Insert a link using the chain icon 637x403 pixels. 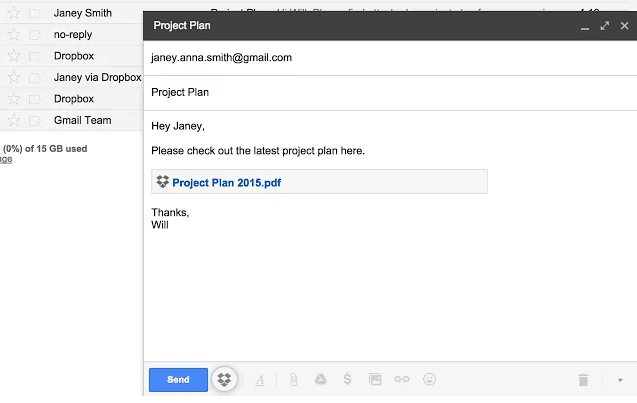click(402, 380)
